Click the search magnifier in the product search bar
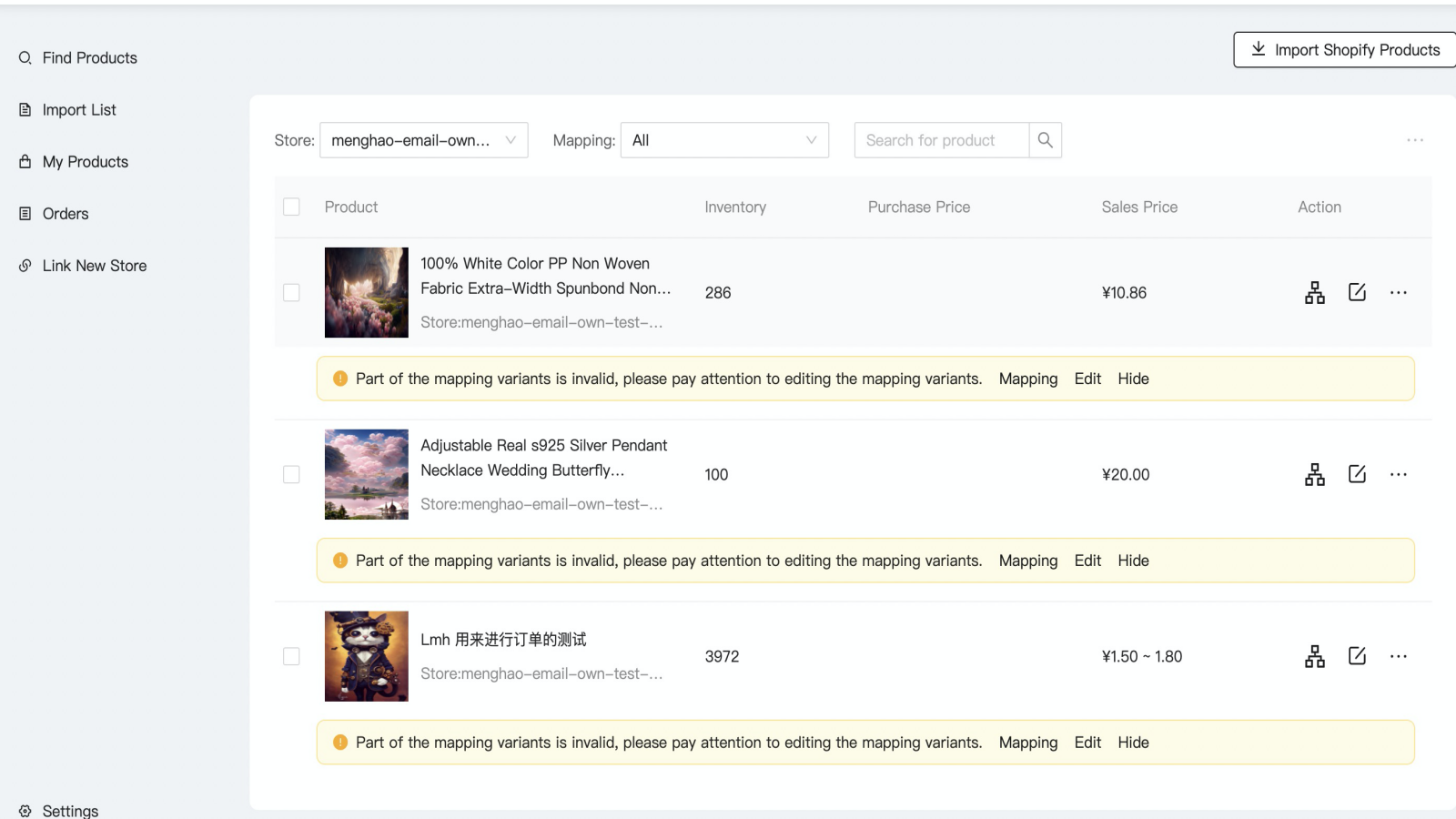Screen dimensions: 1456x819 1045,140
